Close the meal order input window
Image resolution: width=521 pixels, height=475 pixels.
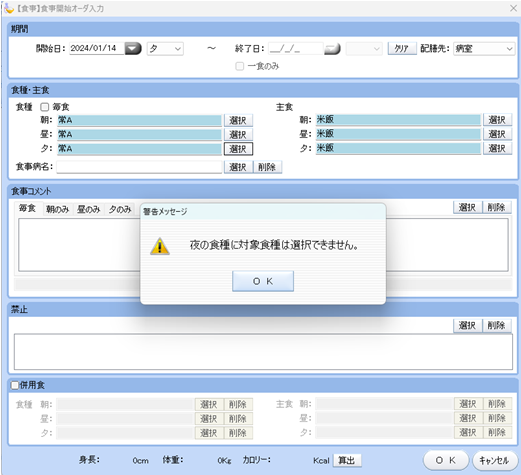513,8
